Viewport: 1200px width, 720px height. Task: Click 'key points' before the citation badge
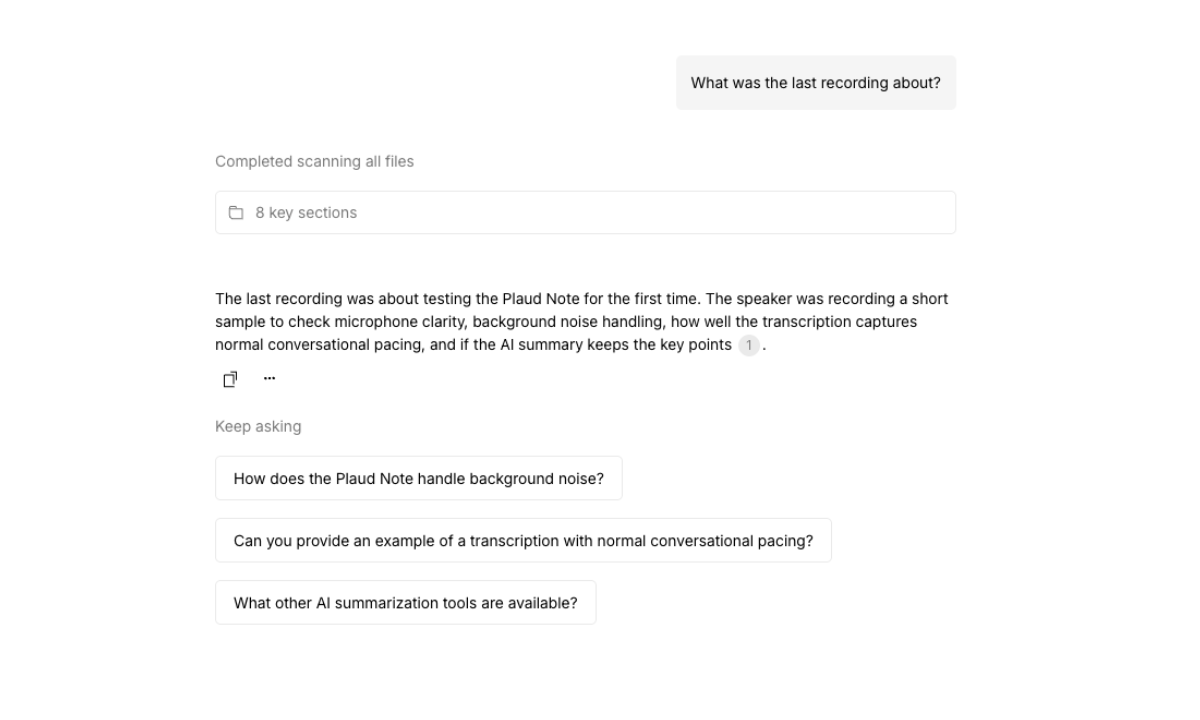click(x=699, y=345)
